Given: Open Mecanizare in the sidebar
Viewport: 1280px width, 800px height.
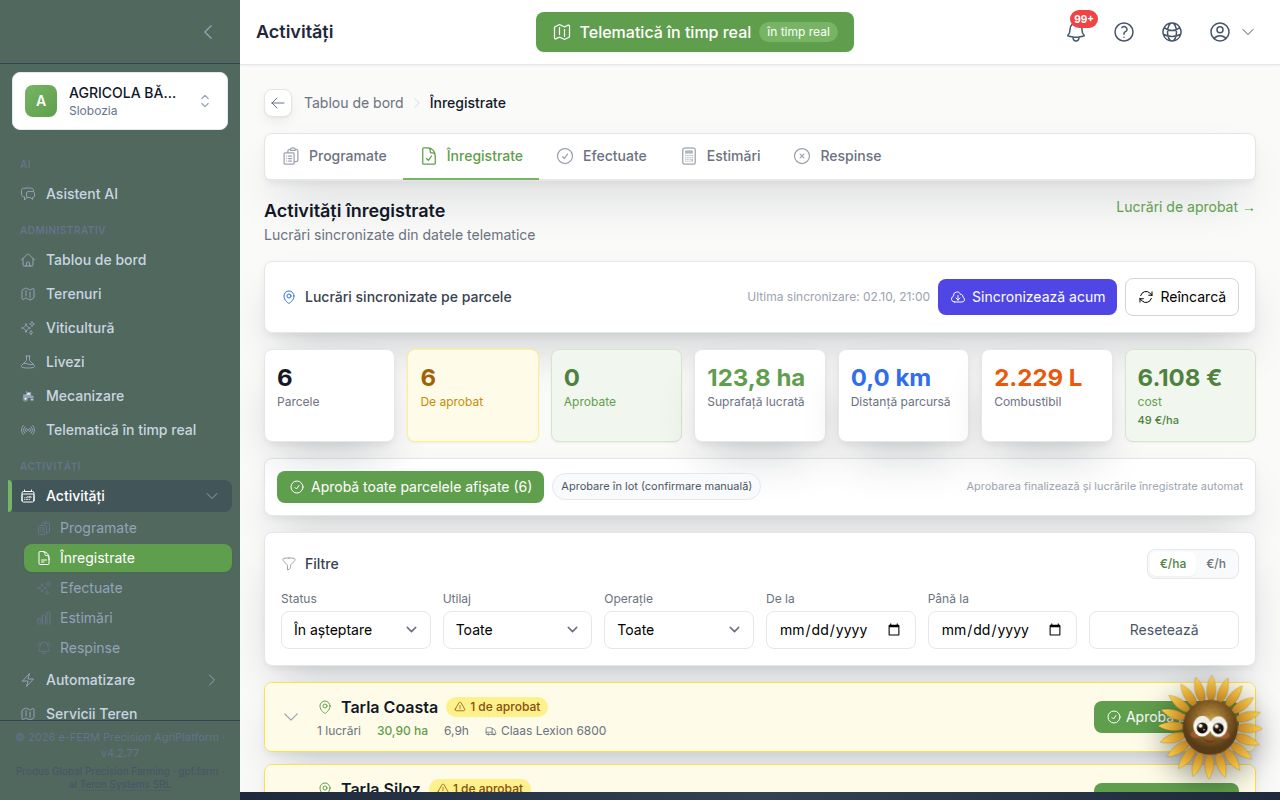Looking at the screenshot, I should pos(120,396).
